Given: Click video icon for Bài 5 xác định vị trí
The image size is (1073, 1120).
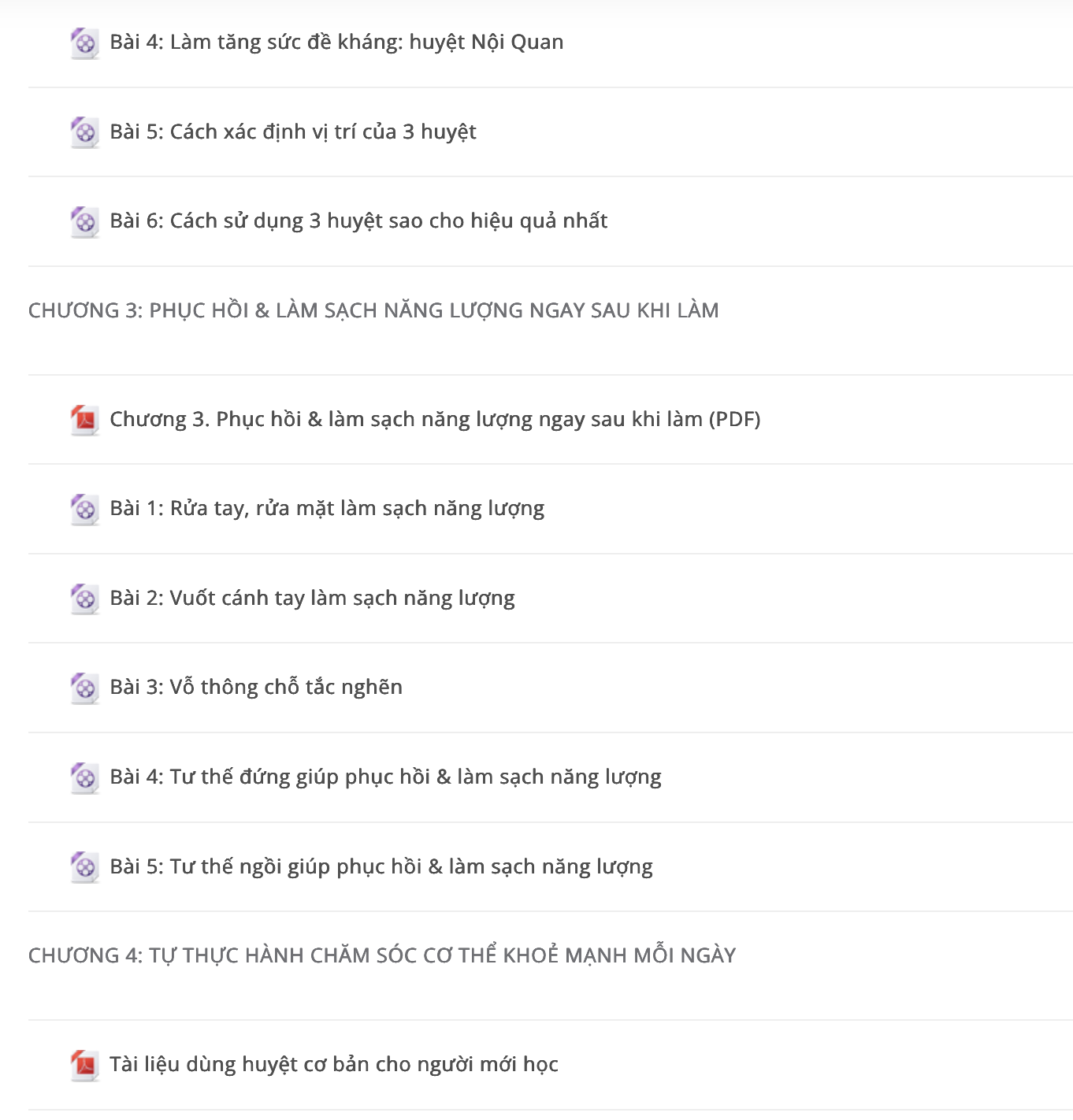Looking at the screenshot, I should pos(84,132).
